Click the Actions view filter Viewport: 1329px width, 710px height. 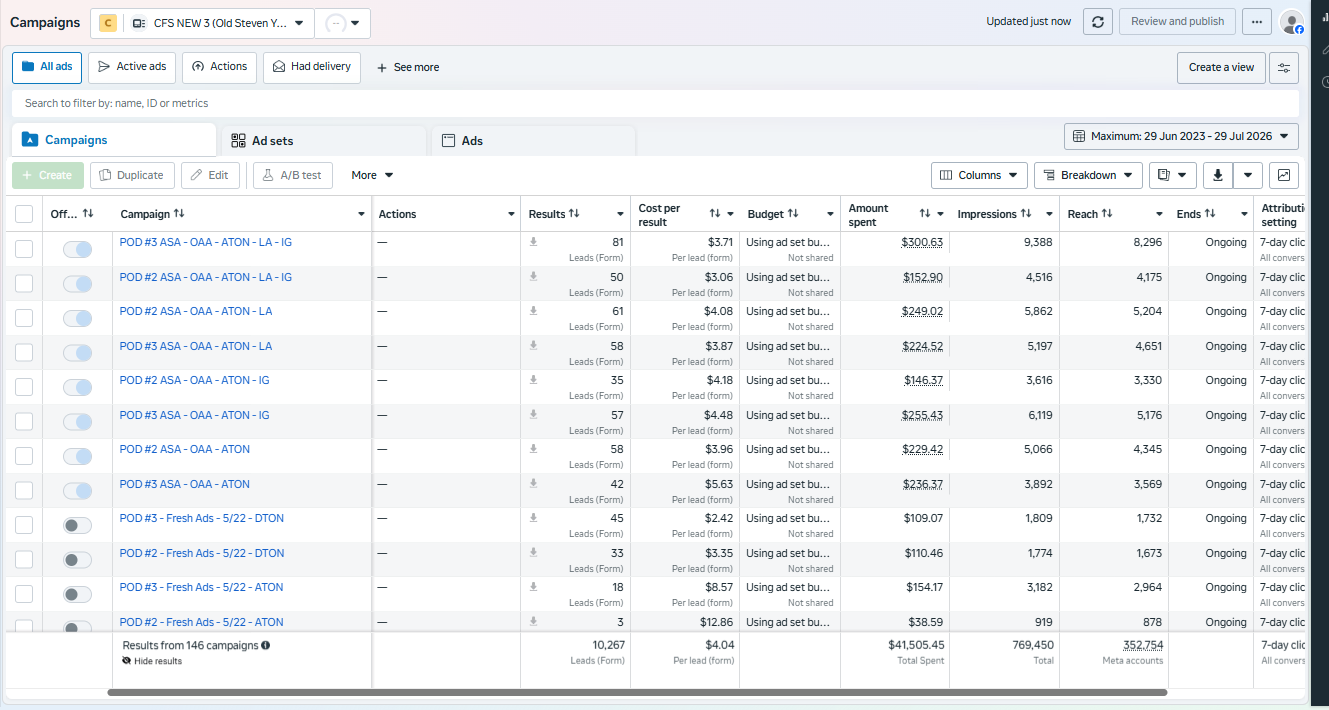coord(219,67)
